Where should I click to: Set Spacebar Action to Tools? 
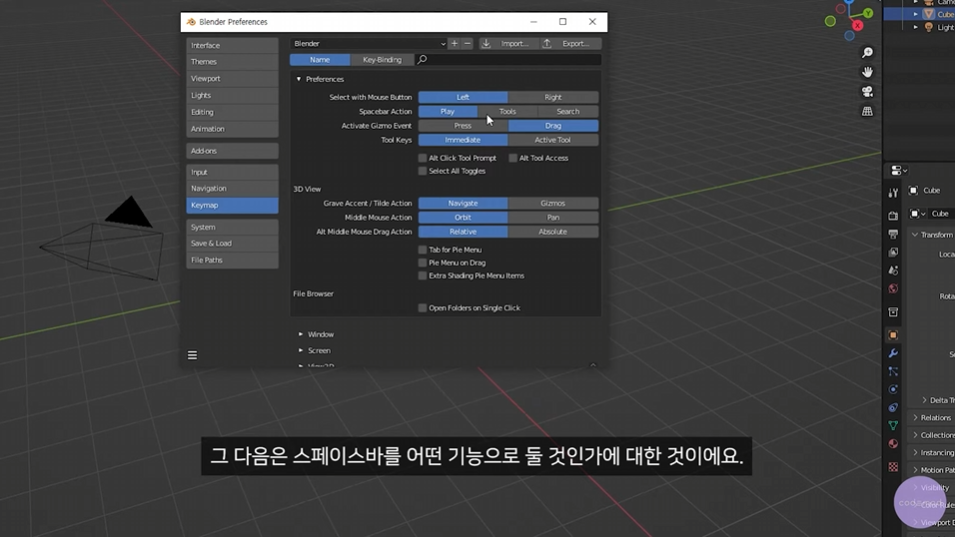pos(507,111)
